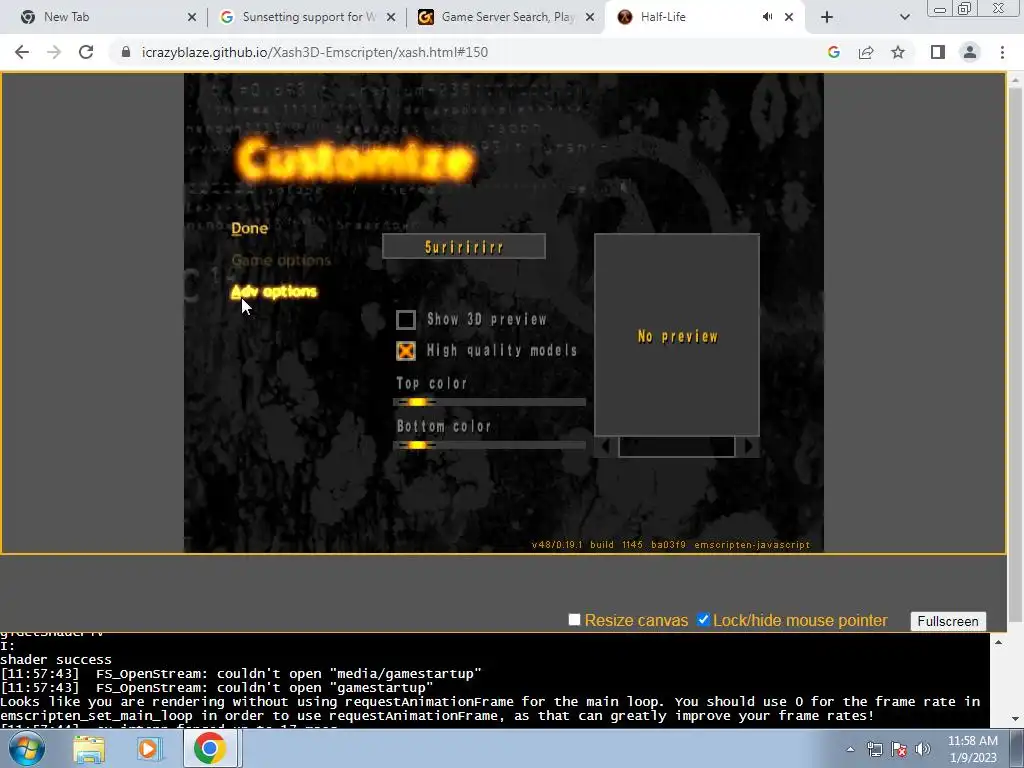The width and height of the screenshot is (1024, 768).
Task: Click the Show desktop button
Action: coord(1018,749)
